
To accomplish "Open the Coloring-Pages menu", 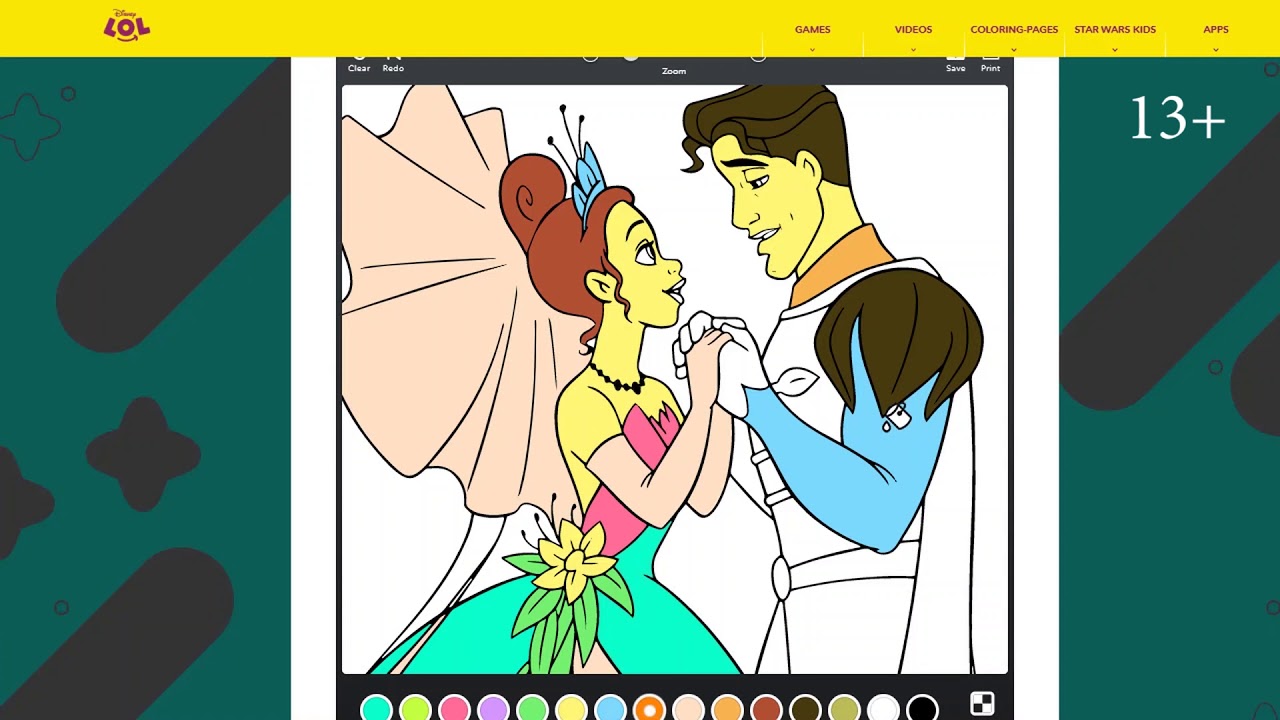I will click(1014, 29).
